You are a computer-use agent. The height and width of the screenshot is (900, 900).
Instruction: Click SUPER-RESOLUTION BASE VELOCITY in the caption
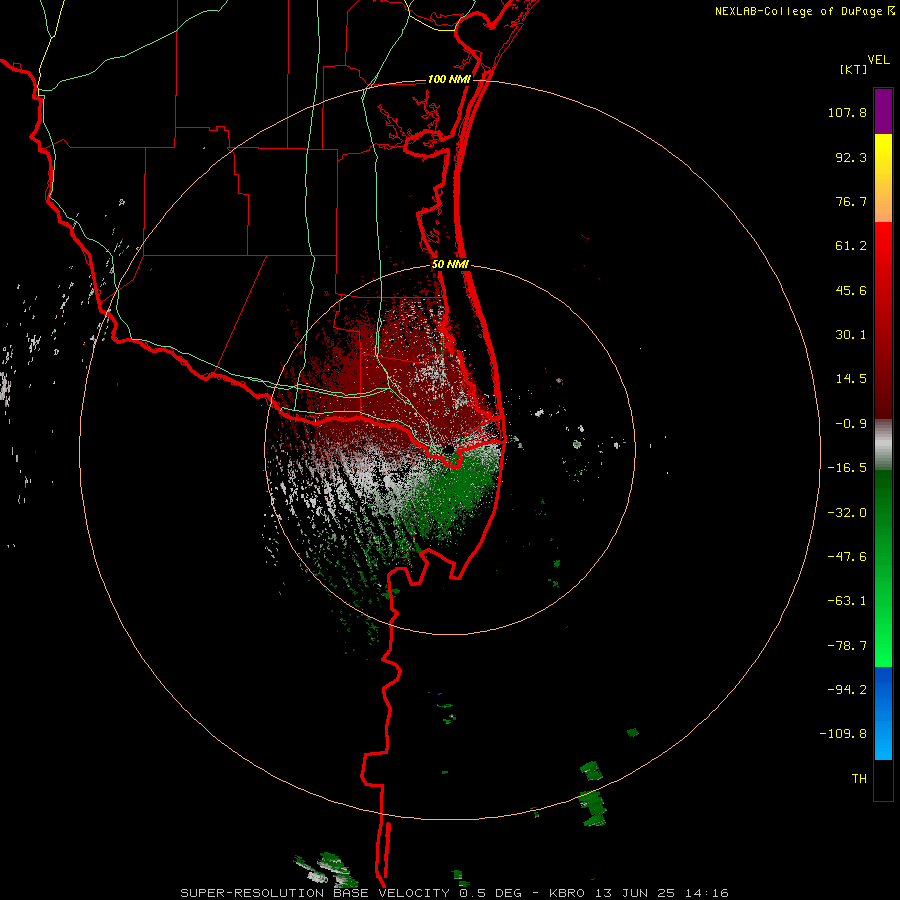315,893
